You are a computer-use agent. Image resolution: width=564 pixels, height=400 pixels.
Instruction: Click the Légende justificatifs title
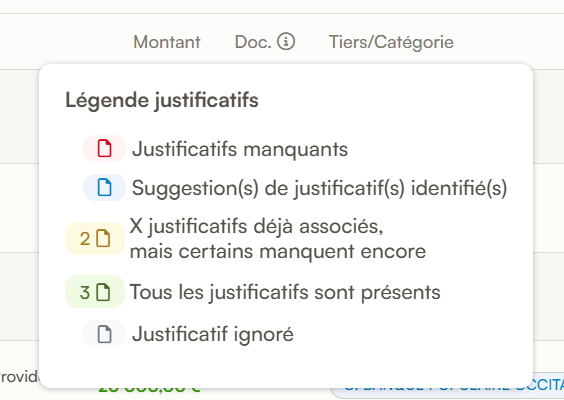coord(162,100)
